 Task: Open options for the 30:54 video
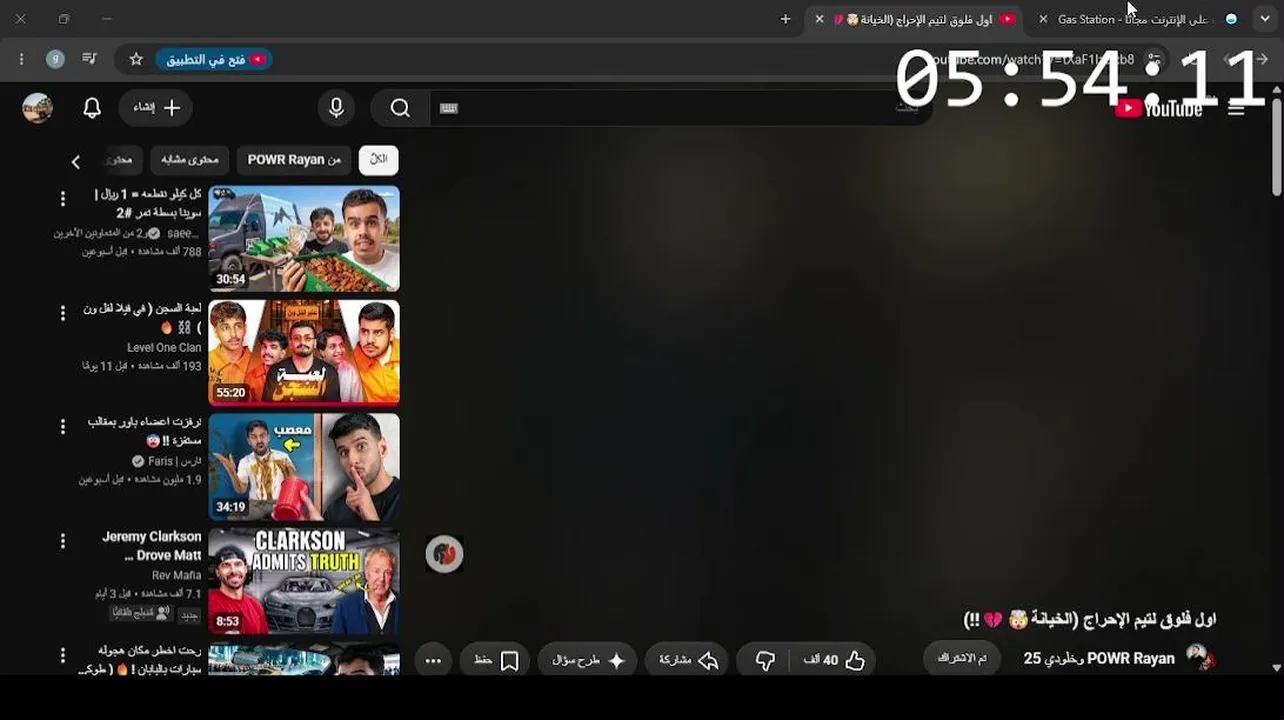(63, 199)
